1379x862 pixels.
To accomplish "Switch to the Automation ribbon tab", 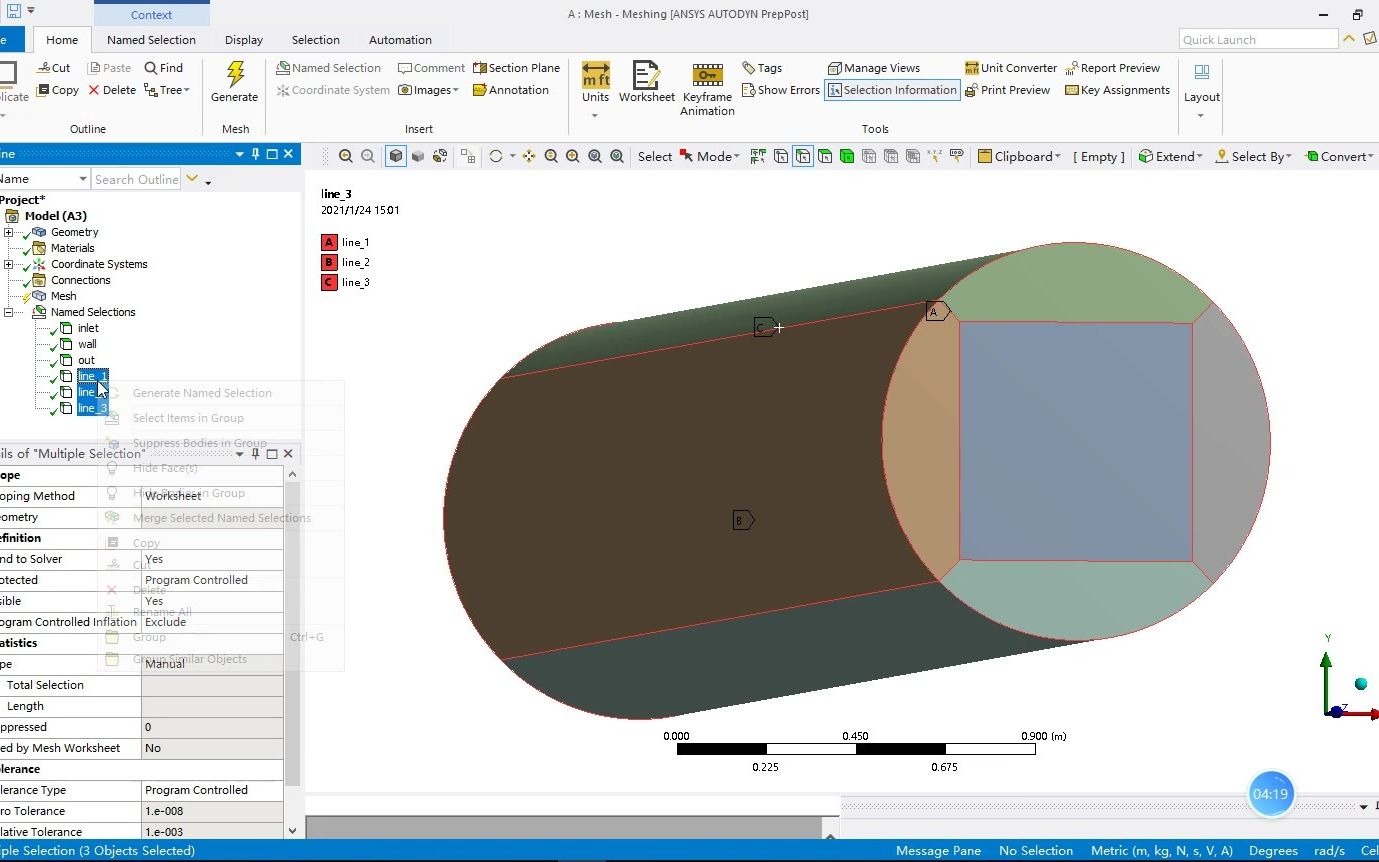I will tap(400, 40).
